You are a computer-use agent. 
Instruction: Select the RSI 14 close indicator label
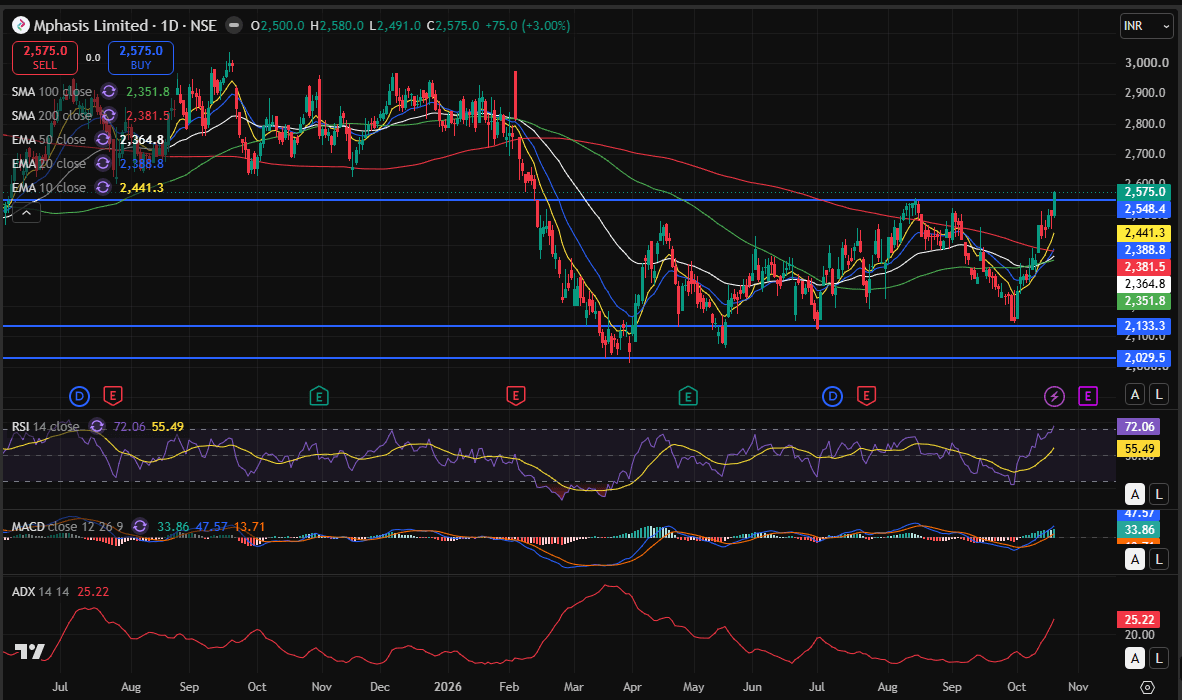(45, 426)
